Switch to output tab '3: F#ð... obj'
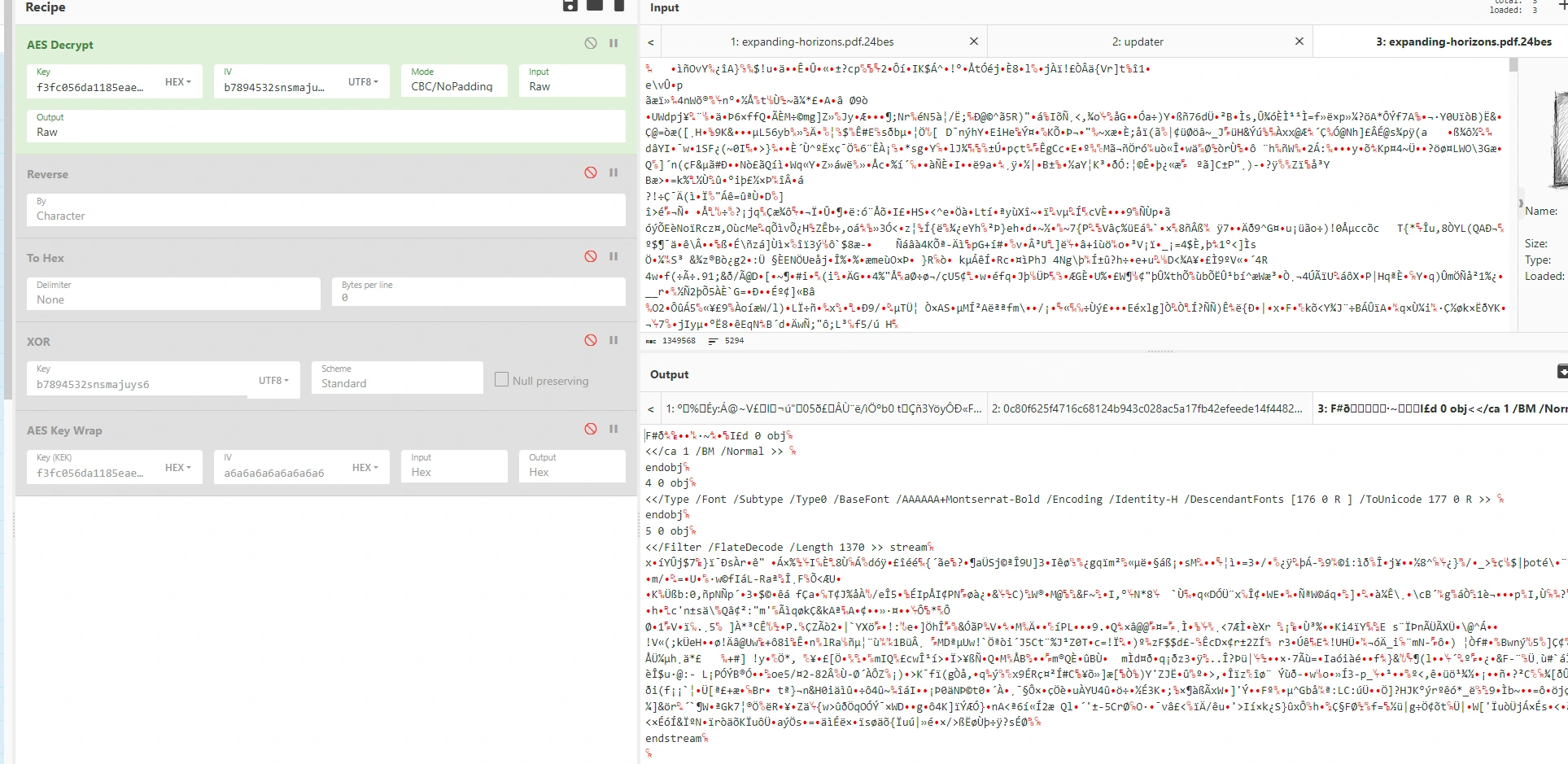 (x=1441, y=408)
